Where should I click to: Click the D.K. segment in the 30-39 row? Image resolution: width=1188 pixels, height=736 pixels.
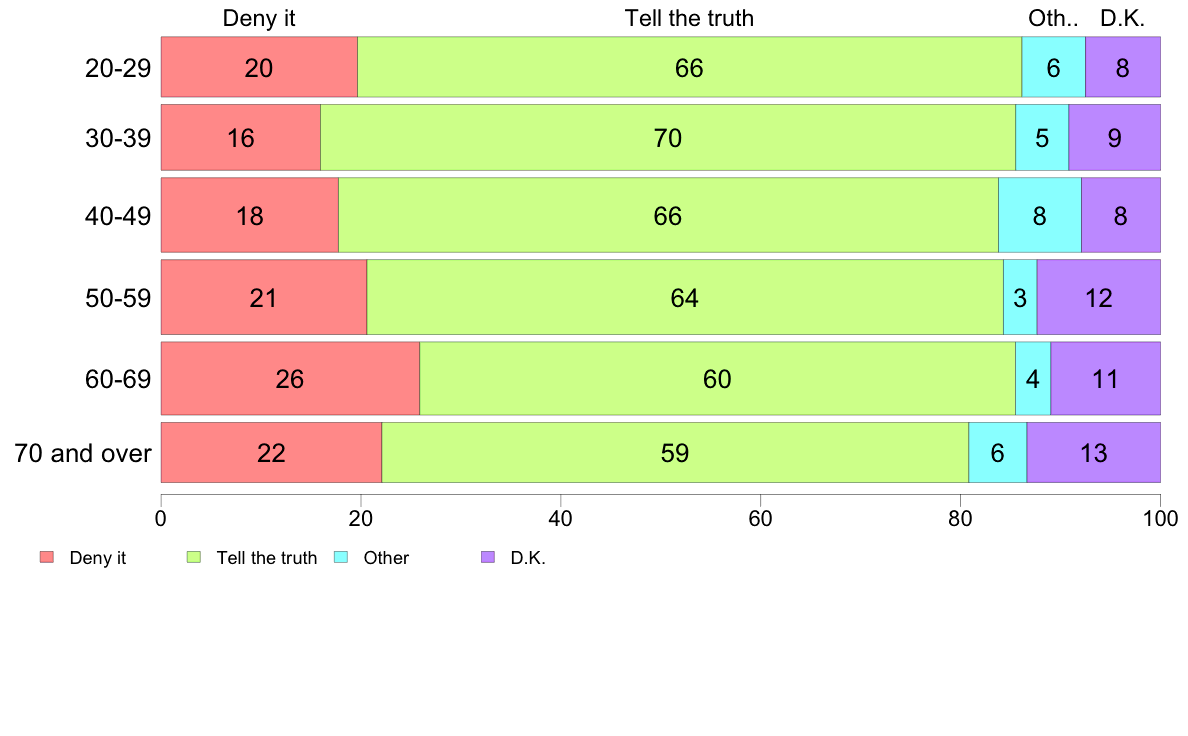1114,138
